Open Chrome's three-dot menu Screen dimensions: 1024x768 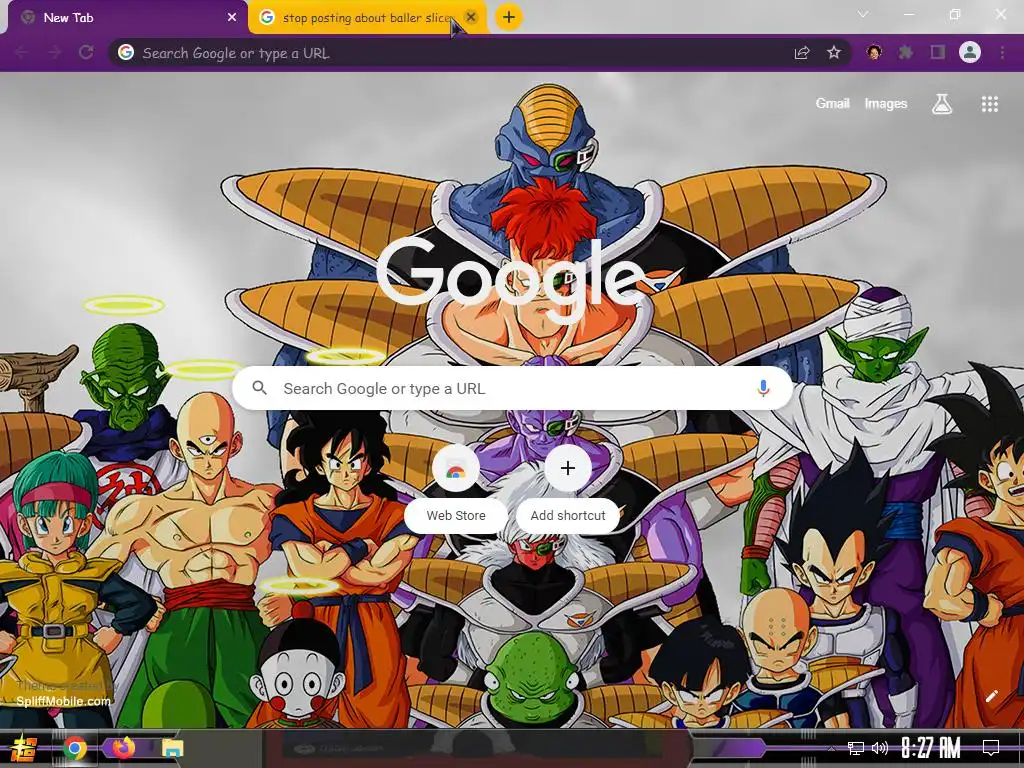pyautogui.click(x=1002, y=52)
